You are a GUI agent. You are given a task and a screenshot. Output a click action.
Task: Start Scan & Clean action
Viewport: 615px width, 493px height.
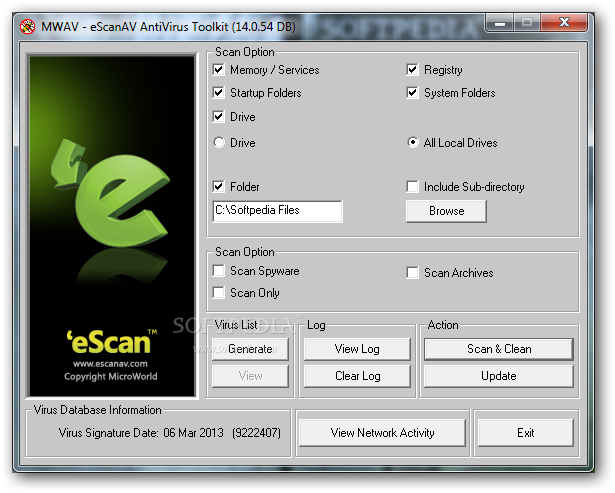[x=499, y=349]
